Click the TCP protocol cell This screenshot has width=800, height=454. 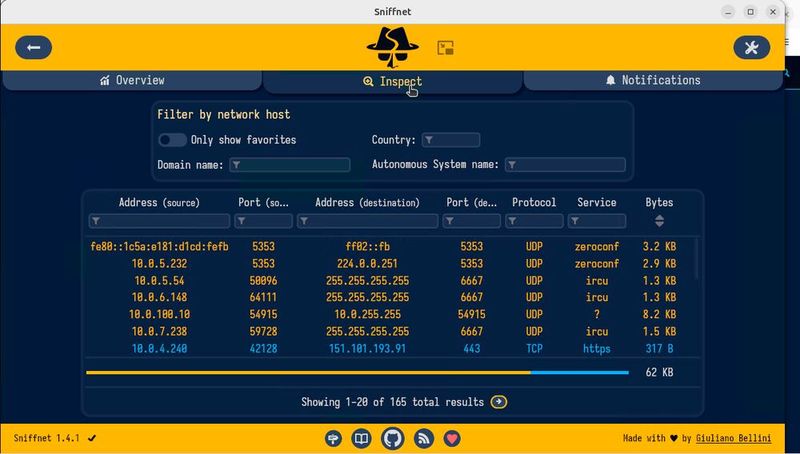[534, 348]
